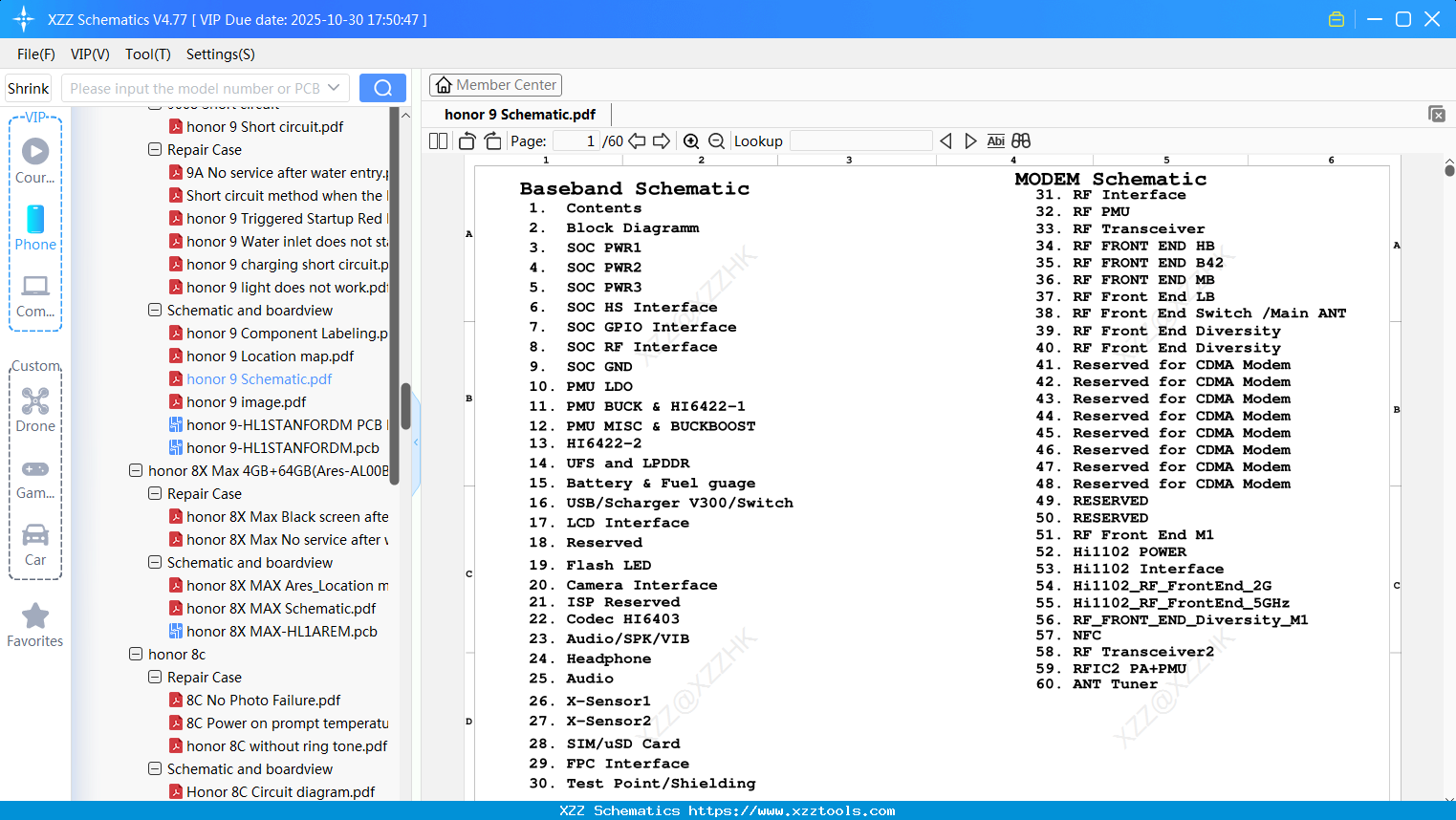Image resolution: width=1456 pixels, height=820 pixels.
Task: Open honor 9-HL1STANFORDM.pcb board file
Action: 282,447
